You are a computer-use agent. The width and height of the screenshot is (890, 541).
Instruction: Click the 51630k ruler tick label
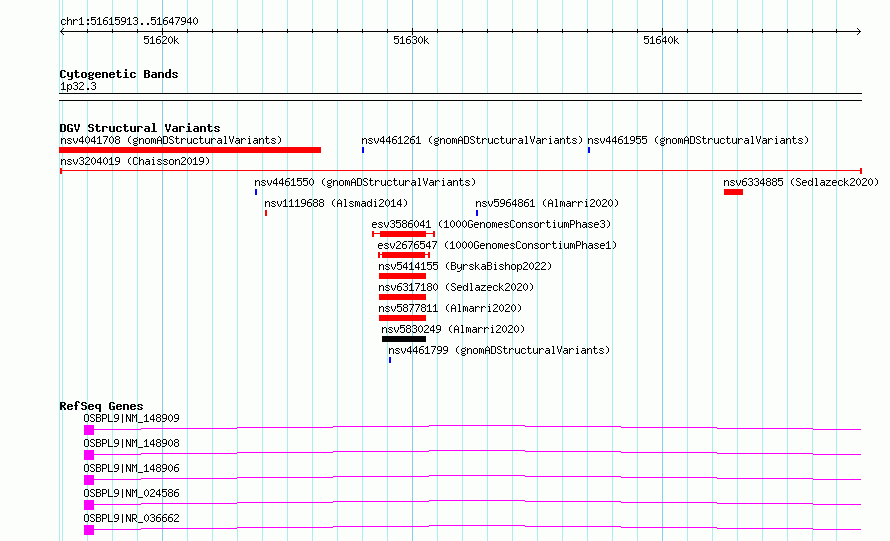coord(411,40)
